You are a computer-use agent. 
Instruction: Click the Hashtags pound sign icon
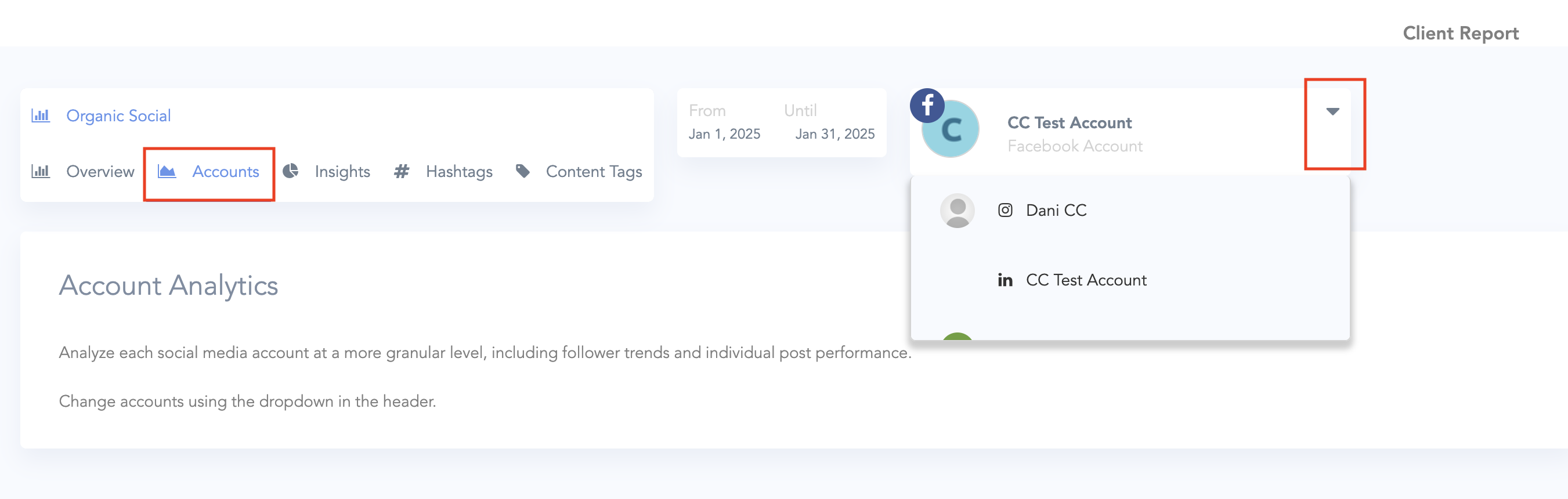pos(401,172)
